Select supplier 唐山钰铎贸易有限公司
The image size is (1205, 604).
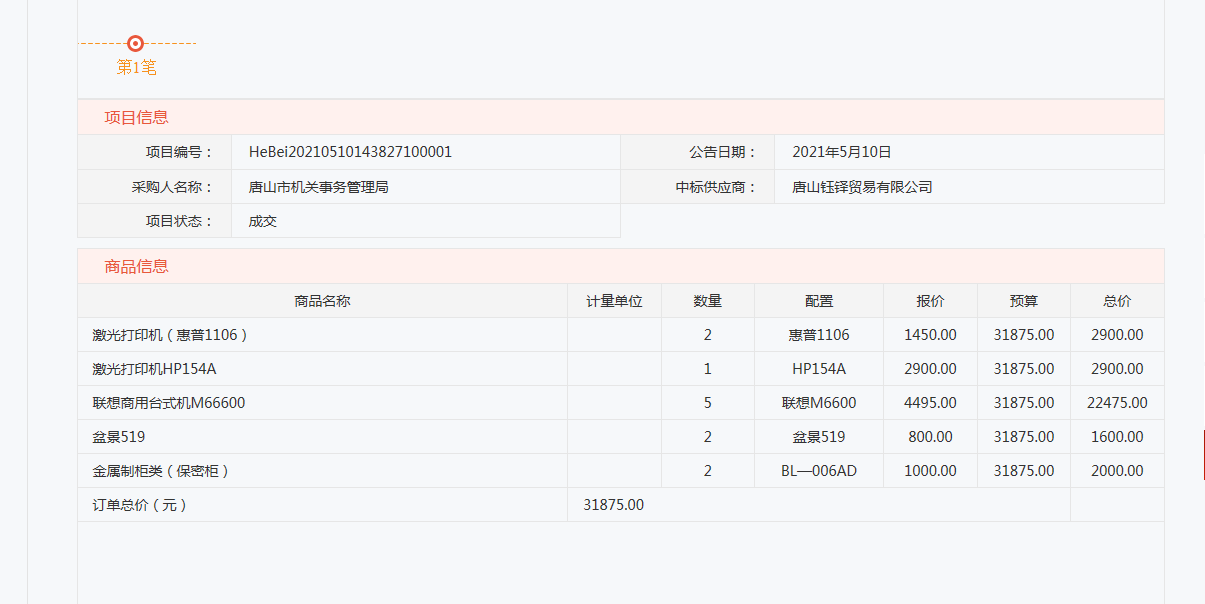(862, 187)
